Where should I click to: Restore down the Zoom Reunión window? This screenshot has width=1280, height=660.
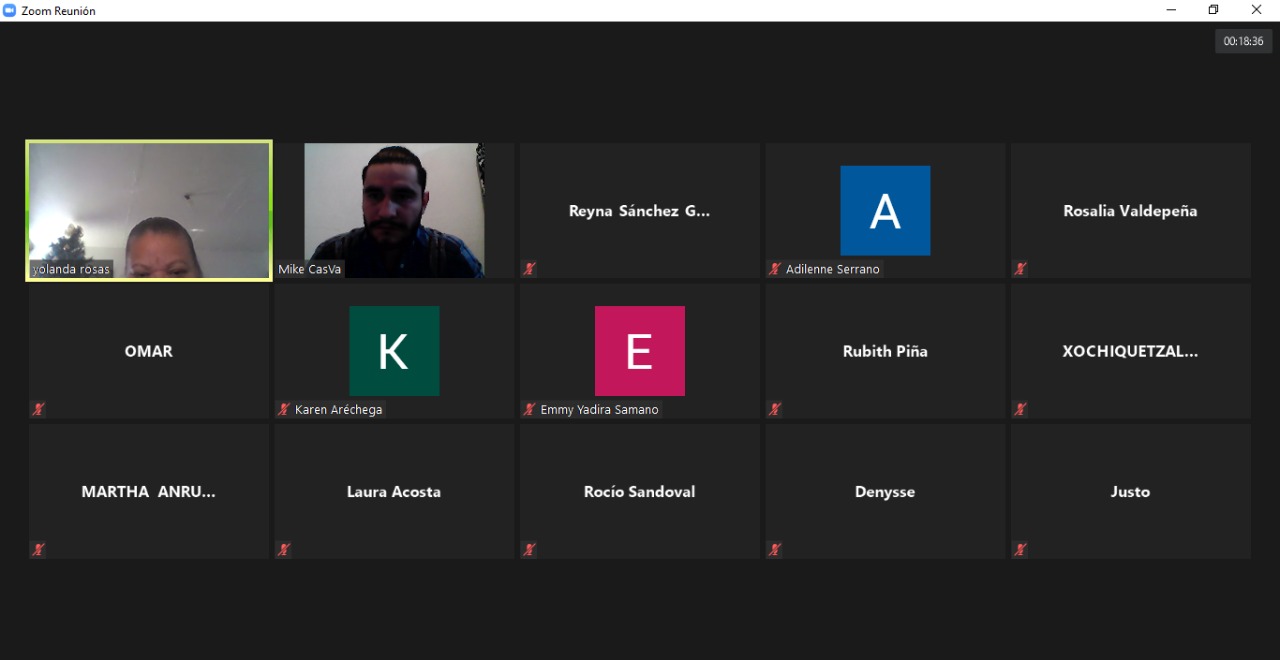coord(1213,10)
